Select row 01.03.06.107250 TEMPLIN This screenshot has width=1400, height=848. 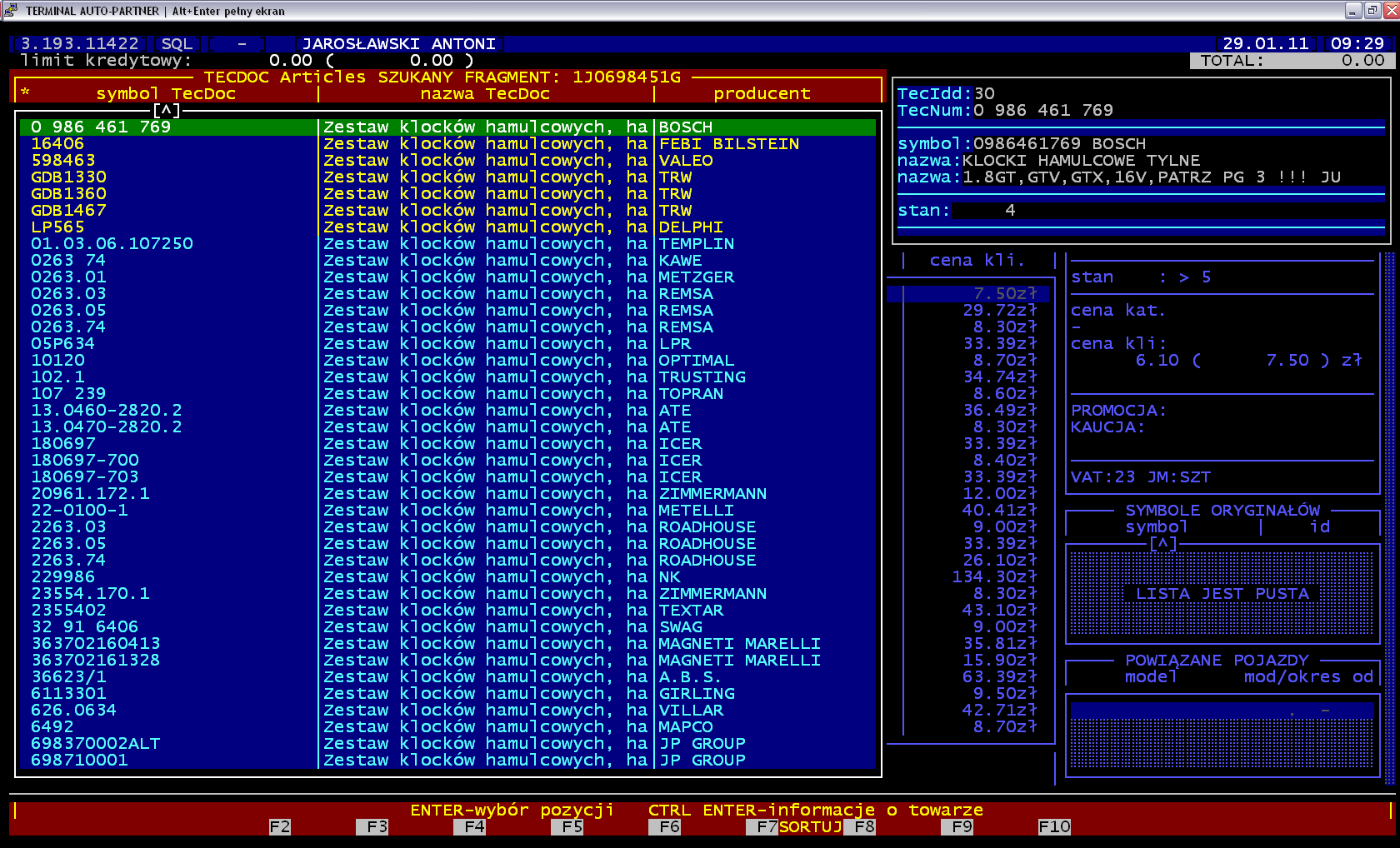(447, 243)
